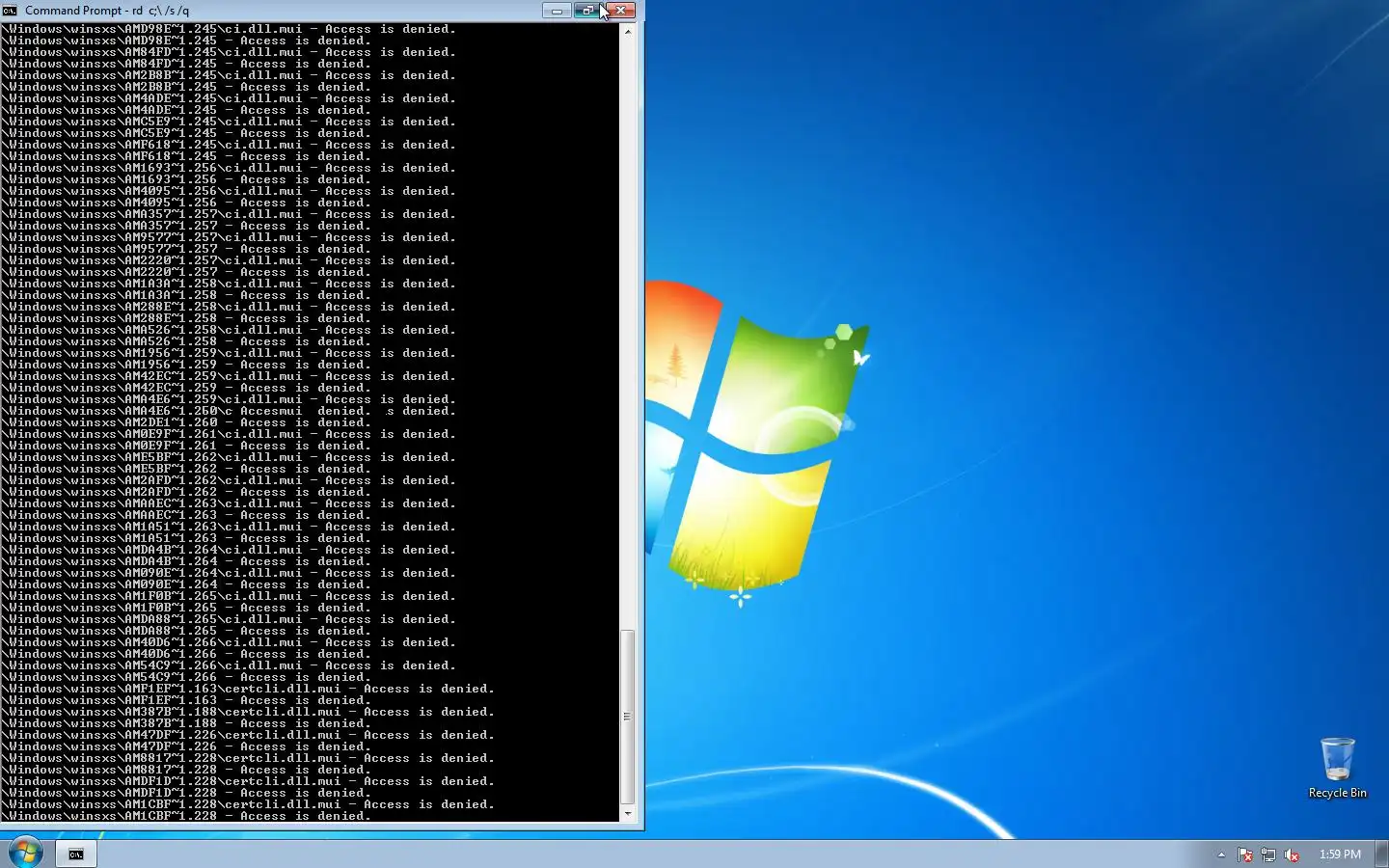
Task: Open the muted volume speaker tray icon
Action: tap(1292, 854)
